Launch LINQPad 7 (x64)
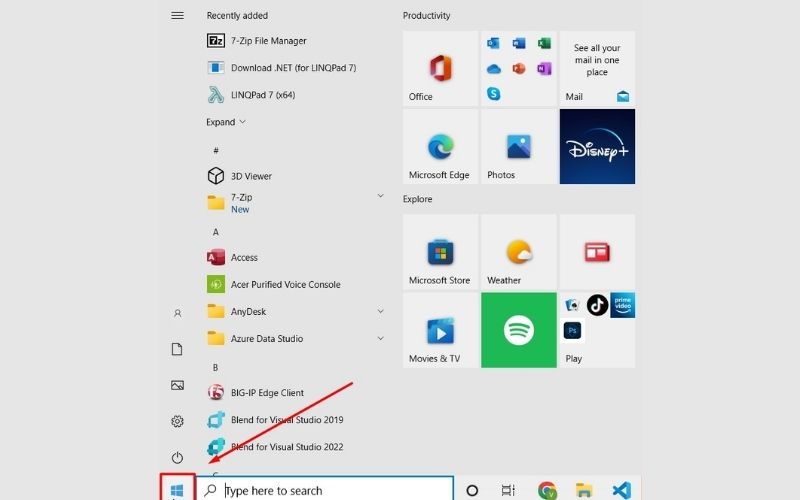800x500 pixels. (x=251, y=95)
